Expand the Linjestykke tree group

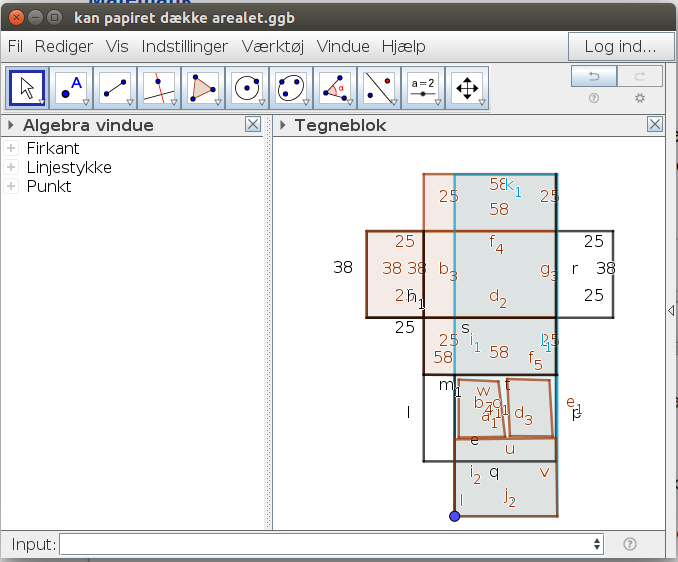point(11,167)
